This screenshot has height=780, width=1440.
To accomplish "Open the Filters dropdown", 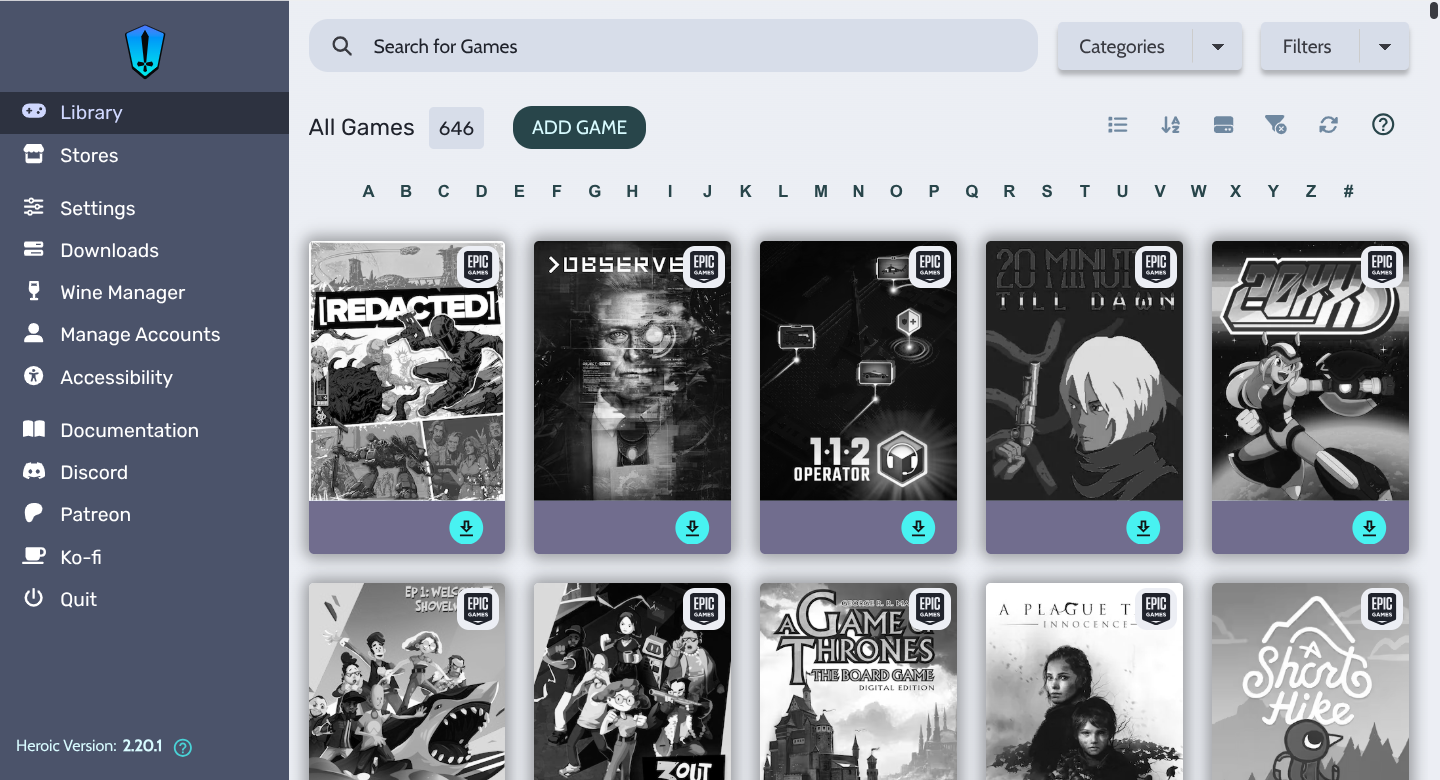I will (1307, 47).
